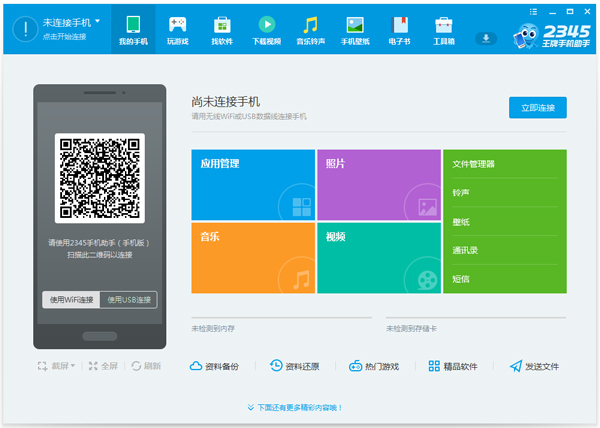This screenshot has height=428, width=600.
Task: Switch to 使用USB连接 mode
Action: tap(129, 299)
